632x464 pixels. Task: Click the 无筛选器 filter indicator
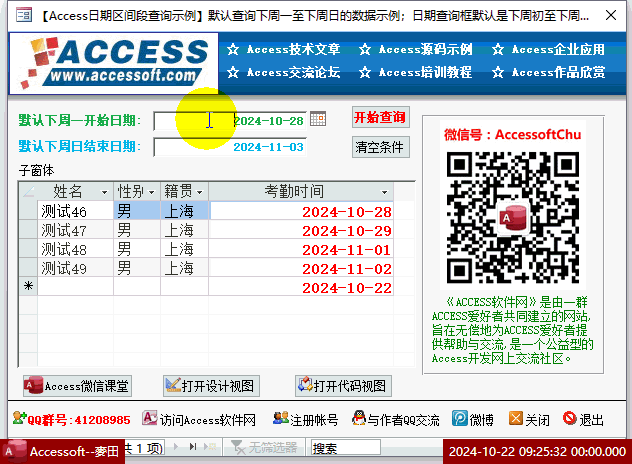point(264,447)
